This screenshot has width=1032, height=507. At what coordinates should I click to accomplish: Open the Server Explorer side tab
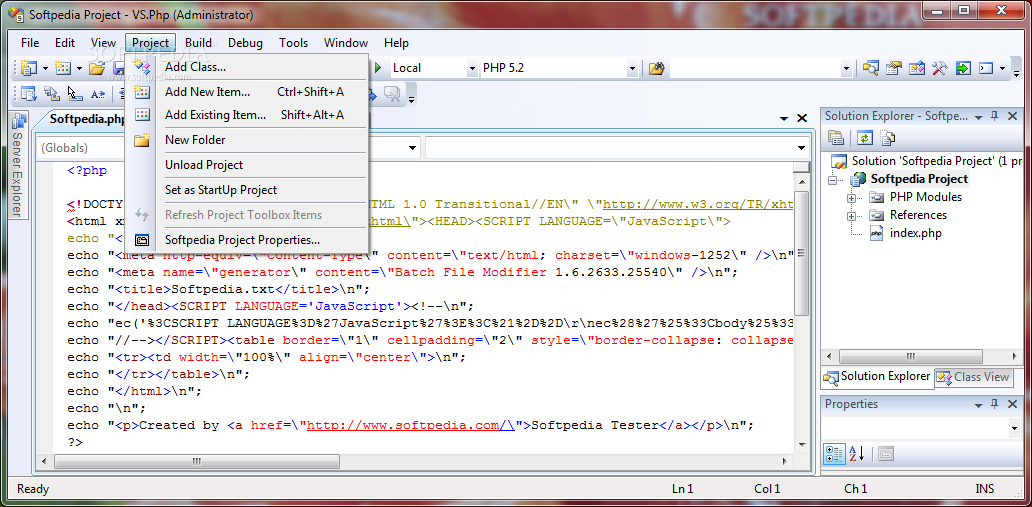pos(18,166)
